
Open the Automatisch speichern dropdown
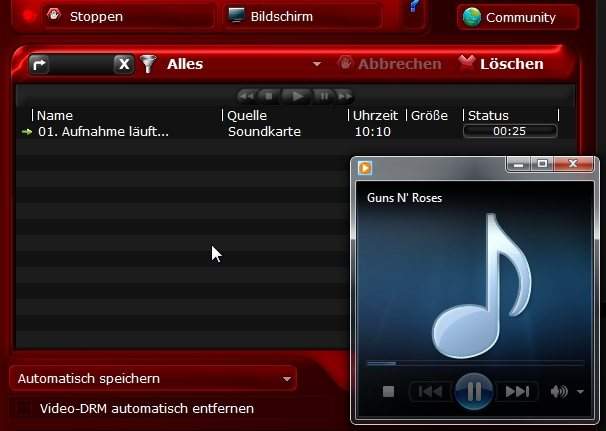click(x=153, y=378)
